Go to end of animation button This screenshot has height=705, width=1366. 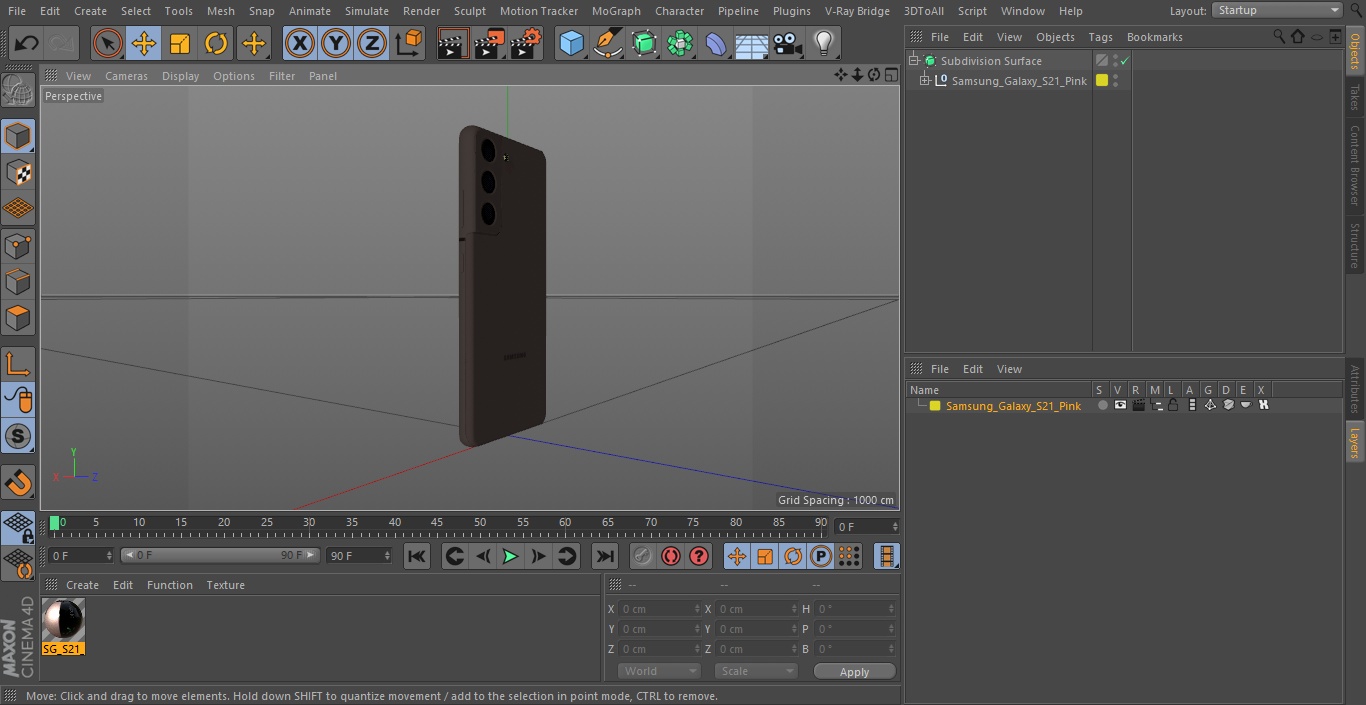coord(605,556)
